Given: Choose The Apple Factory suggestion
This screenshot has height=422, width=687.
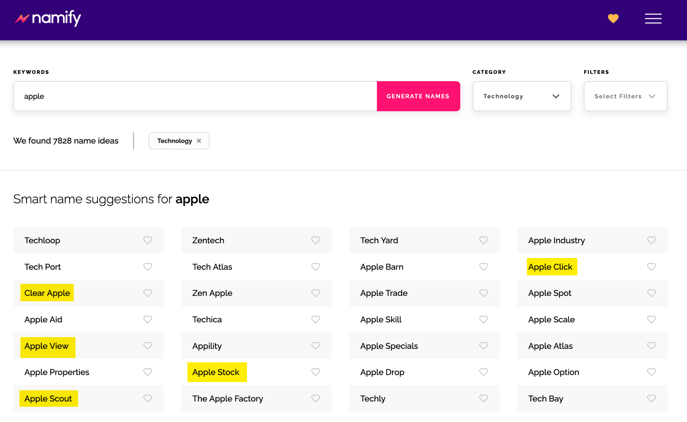Looking at the screenshot, I should click(x=228, y=398).
